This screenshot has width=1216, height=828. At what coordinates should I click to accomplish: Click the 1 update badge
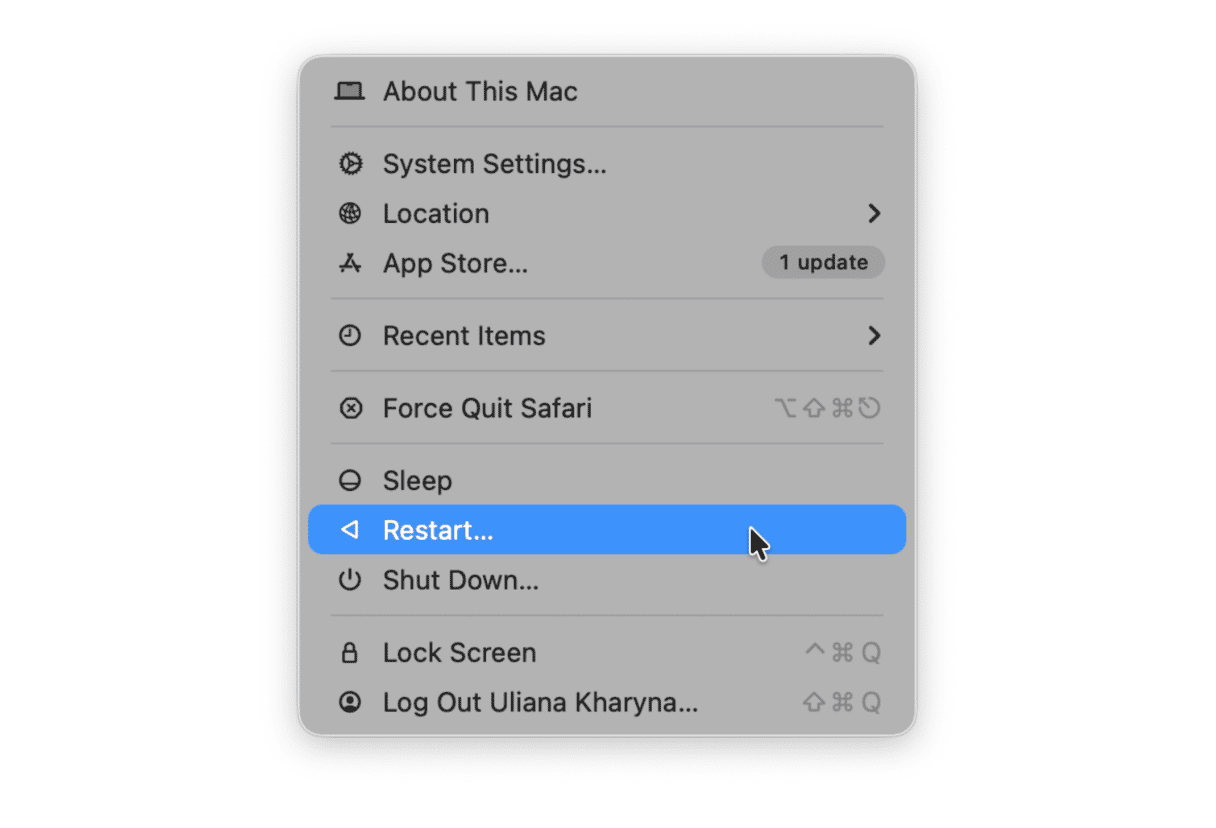[822, 262]
